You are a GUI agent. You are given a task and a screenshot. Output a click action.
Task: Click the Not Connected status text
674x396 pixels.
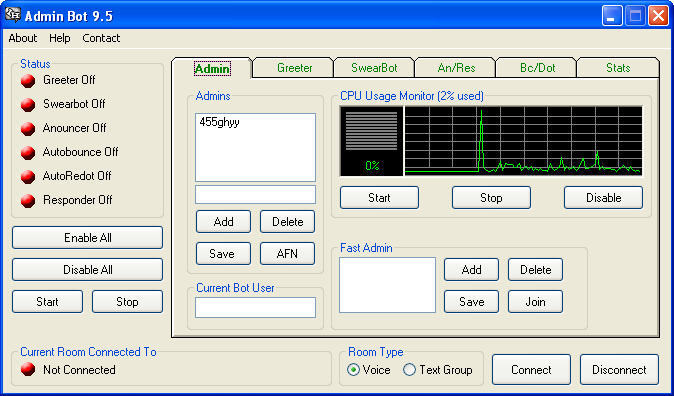tap(79, 370)
